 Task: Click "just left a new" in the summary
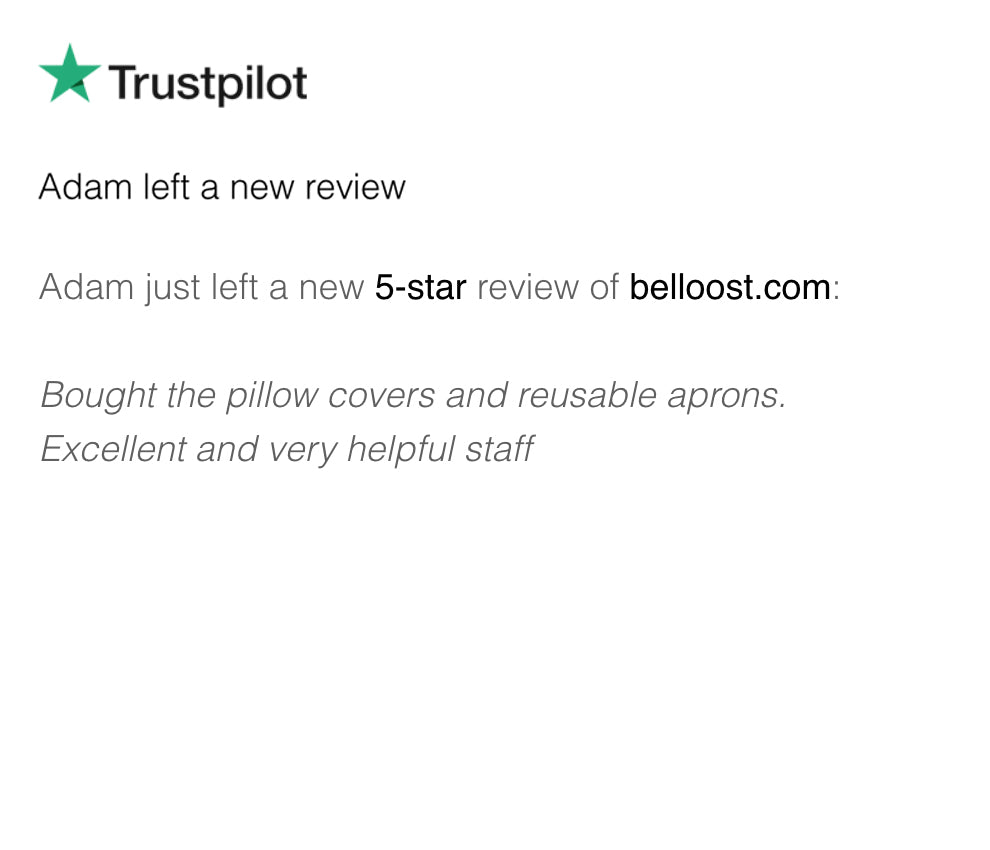pos(254,288)
